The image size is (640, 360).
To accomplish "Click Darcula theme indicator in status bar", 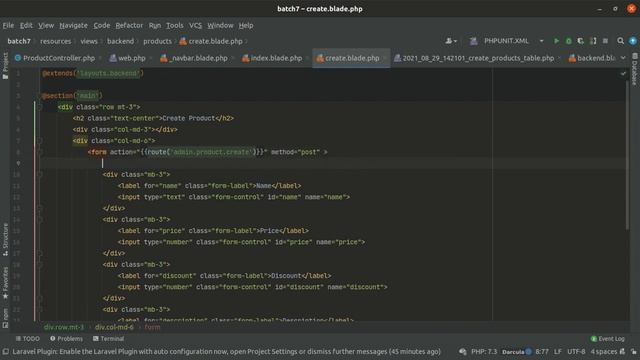I will tap(516, 351).
